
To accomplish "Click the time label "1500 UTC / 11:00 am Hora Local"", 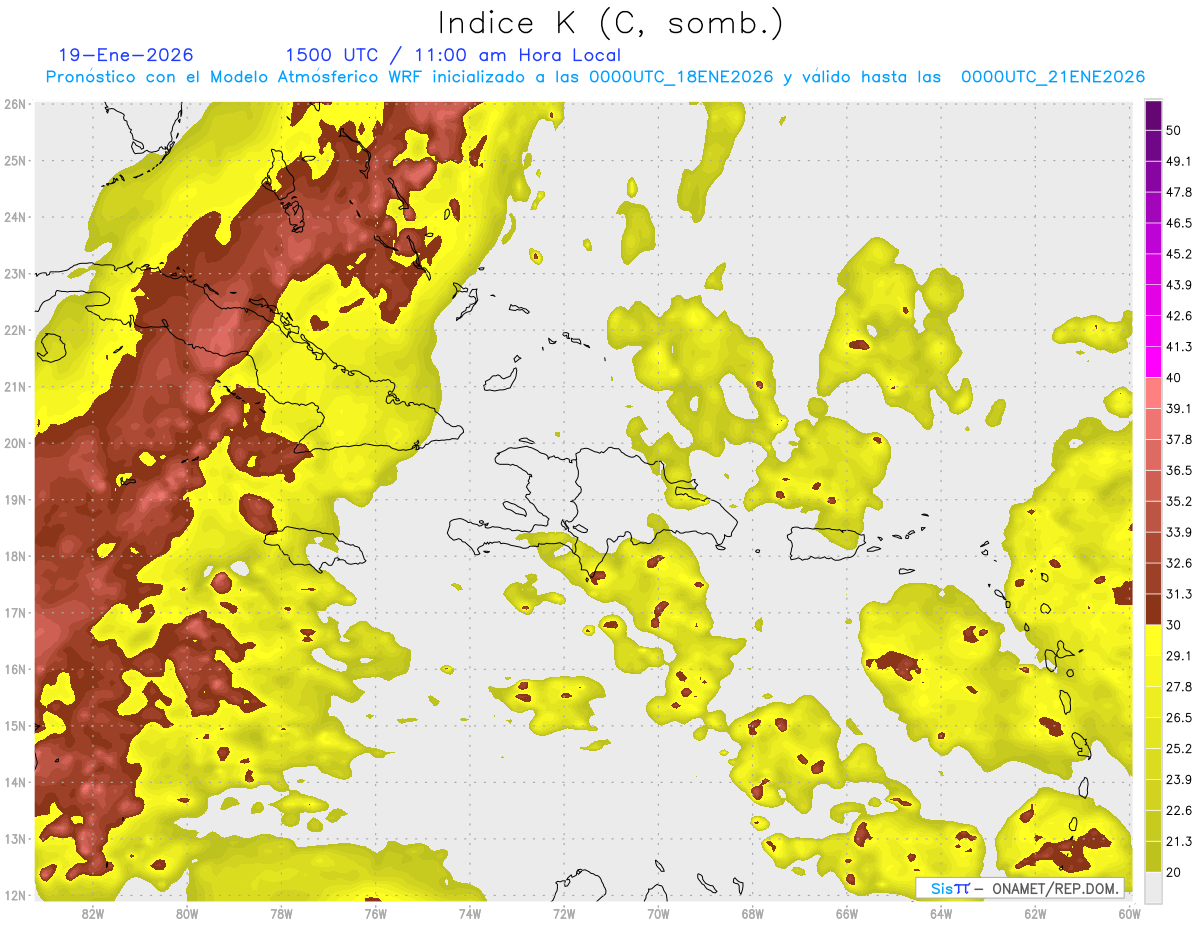I will (453, 55).
